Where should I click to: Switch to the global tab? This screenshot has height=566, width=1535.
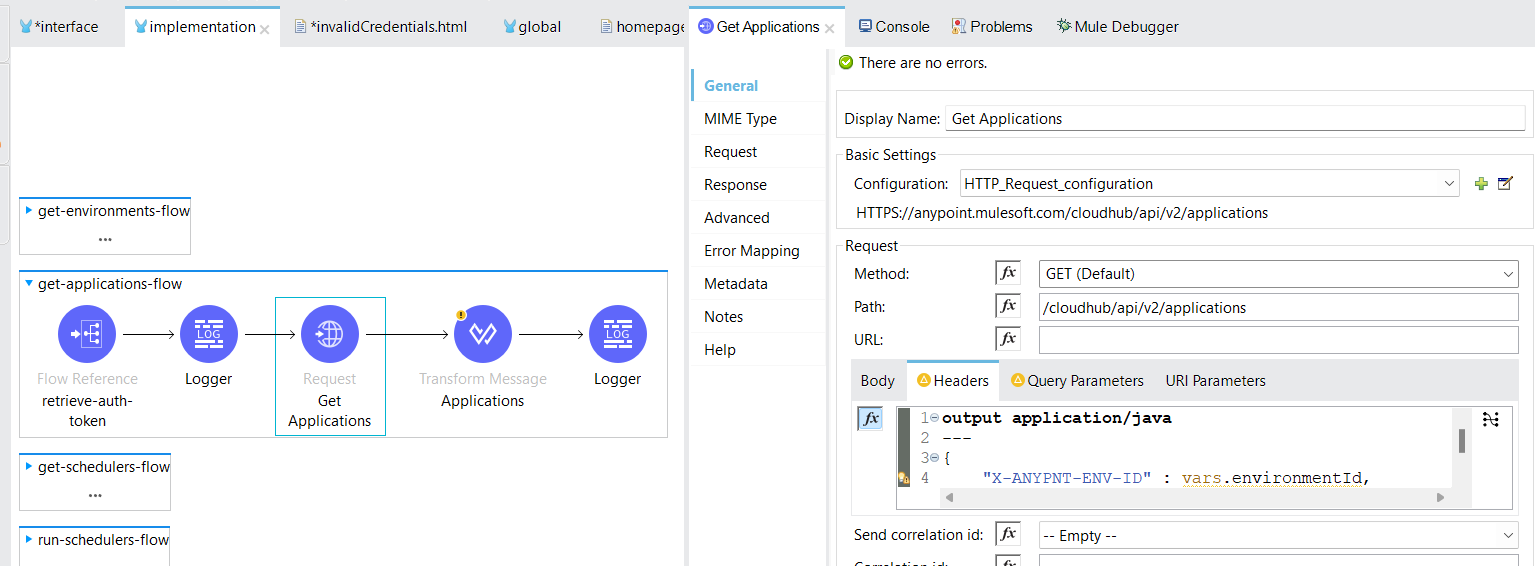pos(532,27)
